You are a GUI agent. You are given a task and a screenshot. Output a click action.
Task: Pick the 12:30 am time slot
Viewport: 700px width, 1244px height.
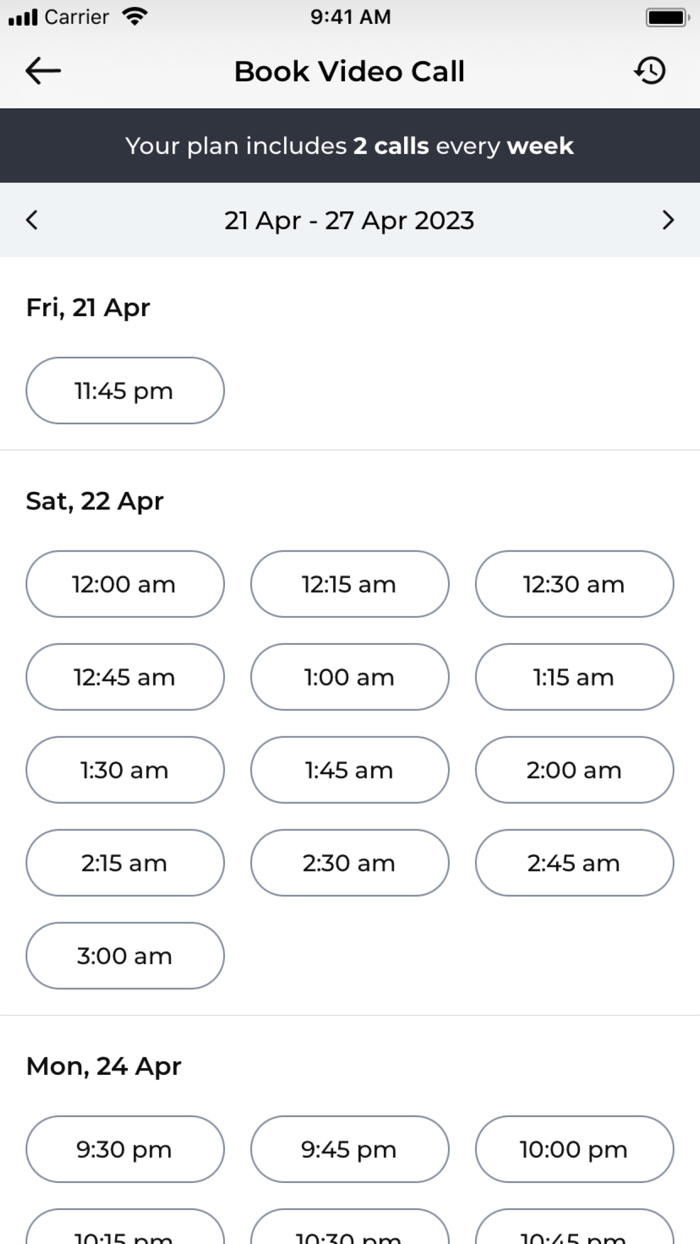pyautogui.click(x=574, y=584)
